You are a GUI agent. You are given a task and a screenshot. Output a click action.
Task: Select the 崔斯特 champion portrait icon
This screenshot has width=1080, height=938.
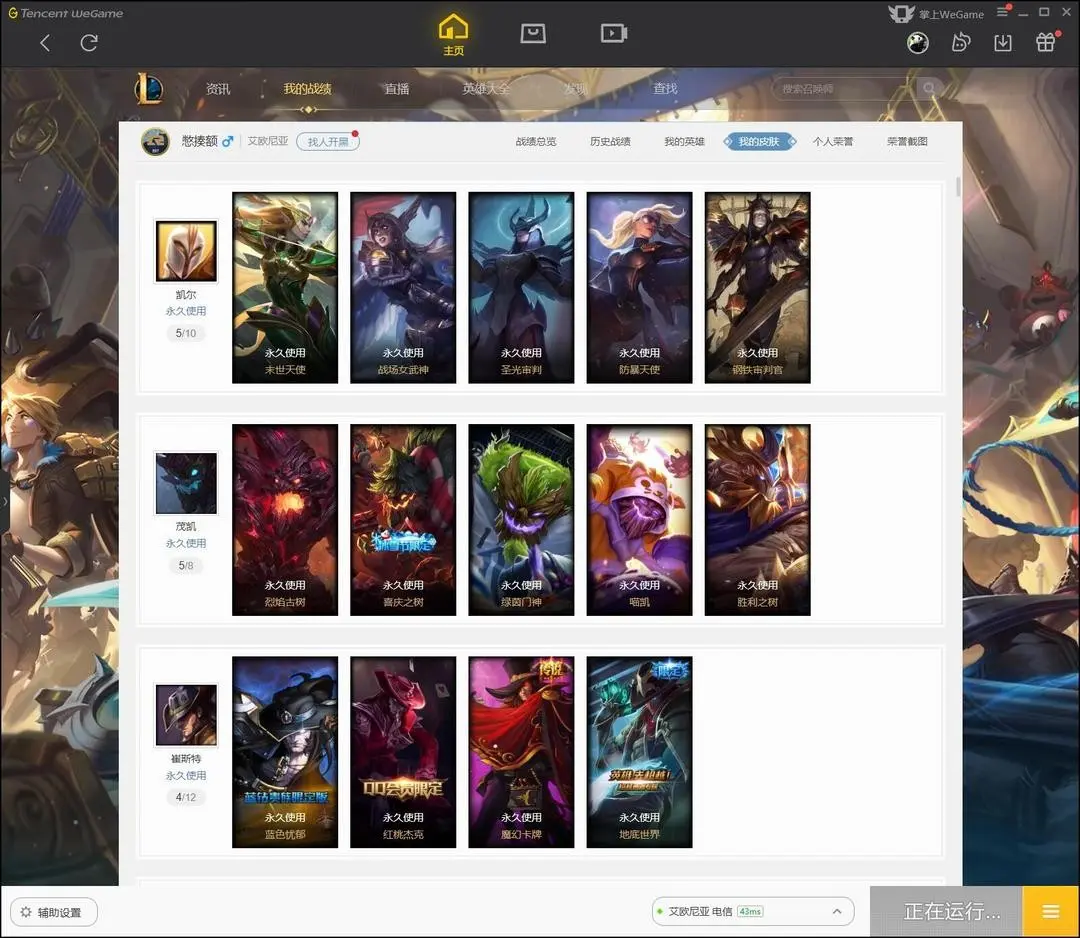pos(186,716)
